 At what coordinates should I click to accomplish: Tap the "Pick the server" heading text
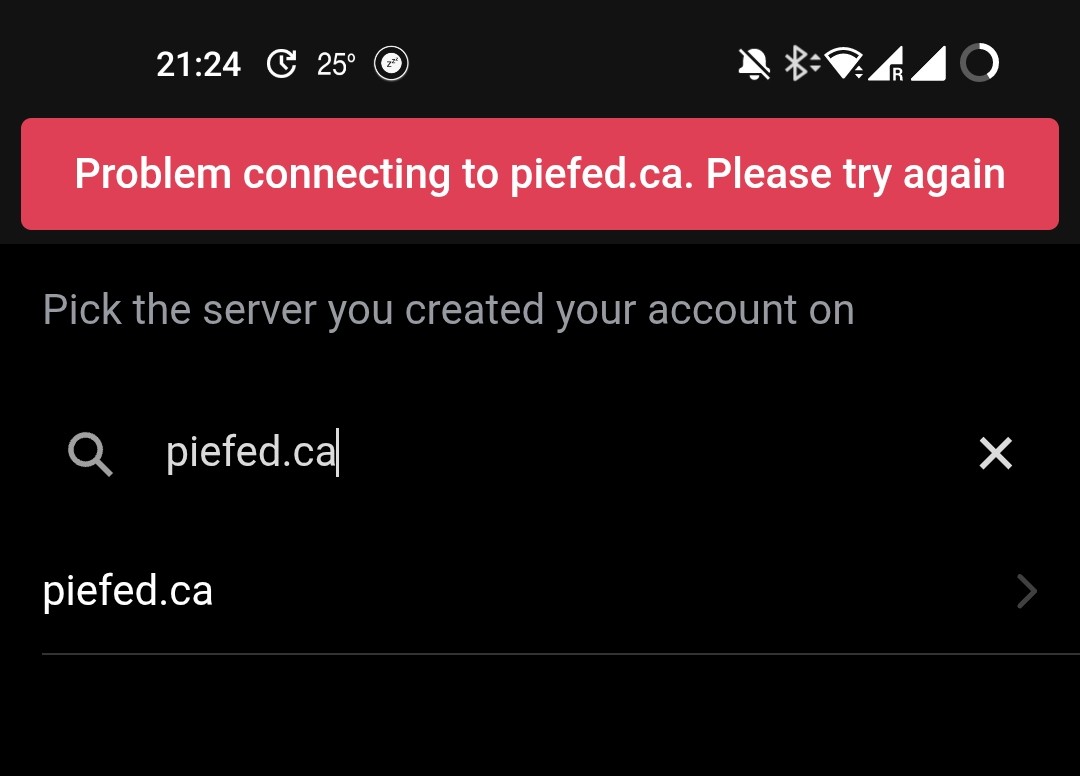[x=448, y=310]
